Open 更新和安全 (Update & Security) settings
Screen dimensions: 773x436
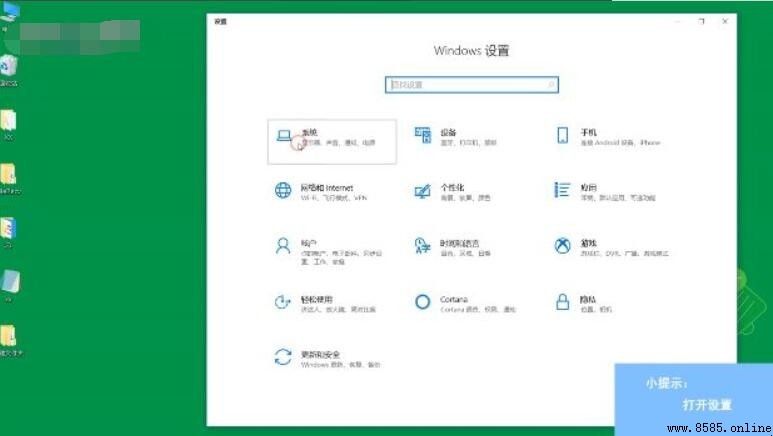[x=328, y=359]
